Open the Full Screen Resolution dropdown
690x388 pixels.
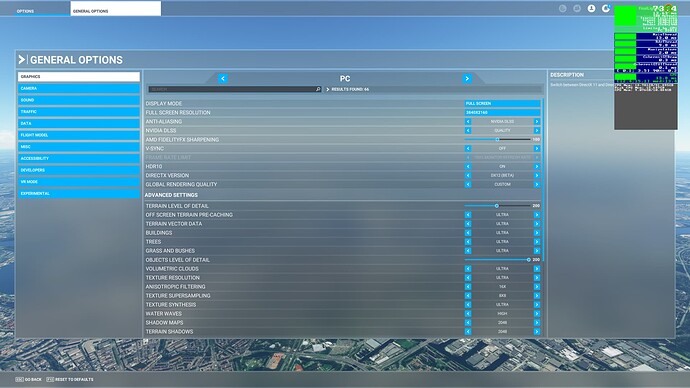(502, 113)
